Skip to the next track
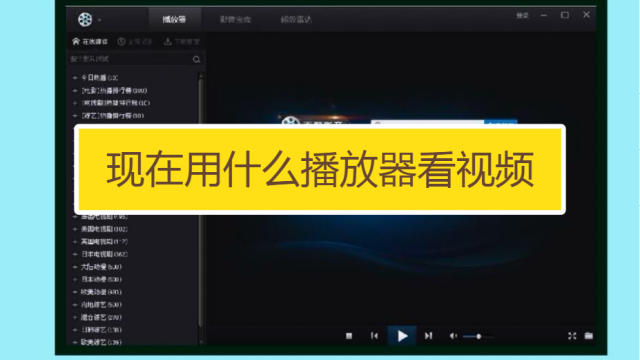The width and height of the screenshot is (640, 360). [428, 336]
